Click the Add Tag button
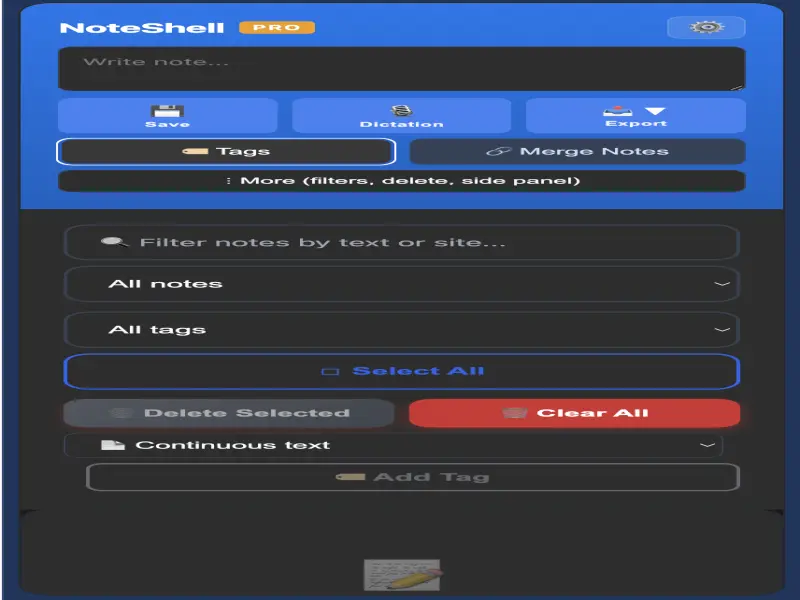The image size is (800, 600). [412, 477]
